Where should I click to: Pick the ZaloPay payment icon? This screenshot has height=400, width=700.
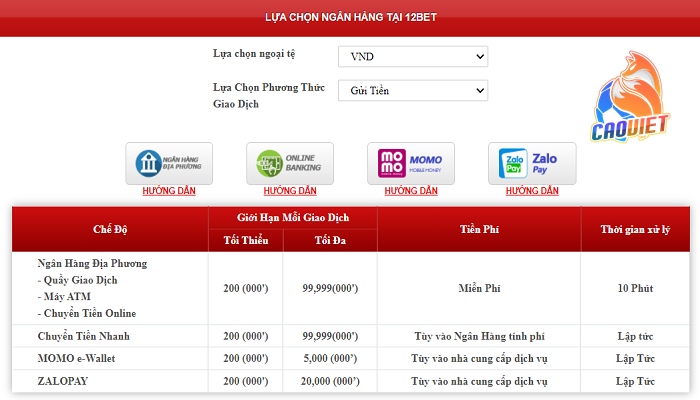coord(532,163)
